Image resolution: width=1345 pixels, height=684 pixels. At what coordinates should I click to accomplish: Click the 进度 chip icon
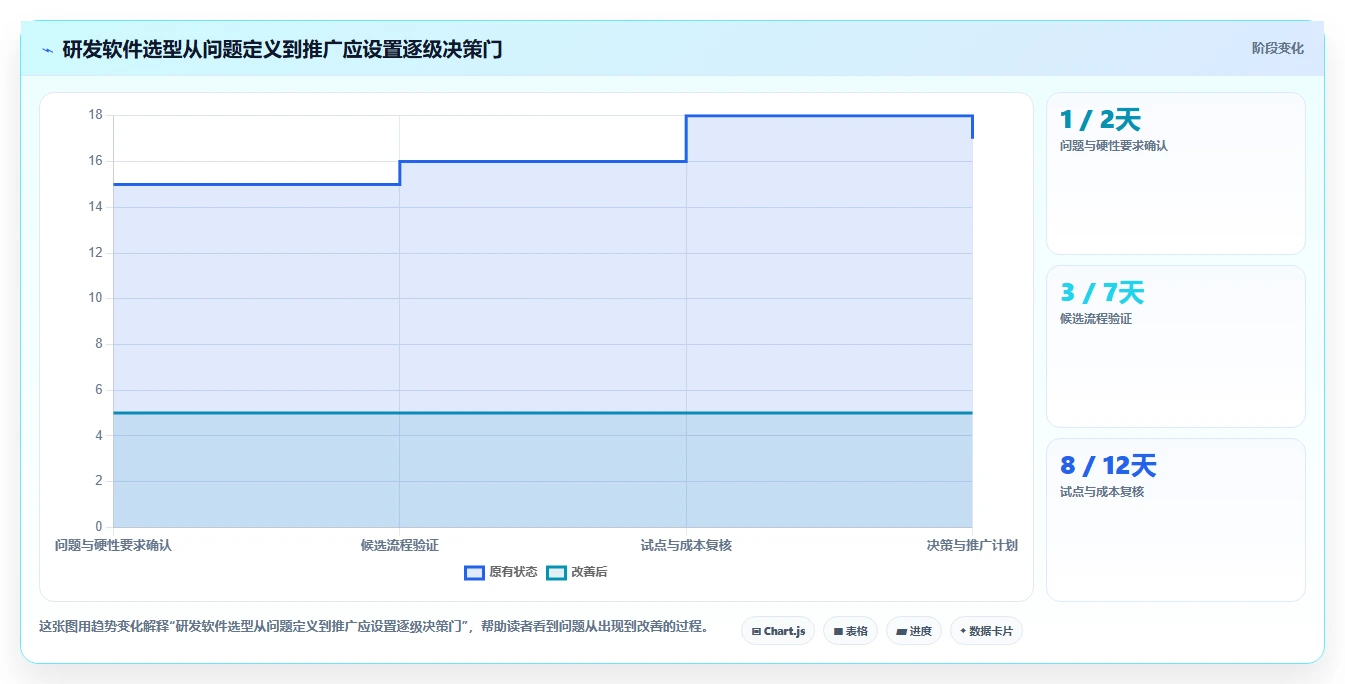click(x=901, y=632)
